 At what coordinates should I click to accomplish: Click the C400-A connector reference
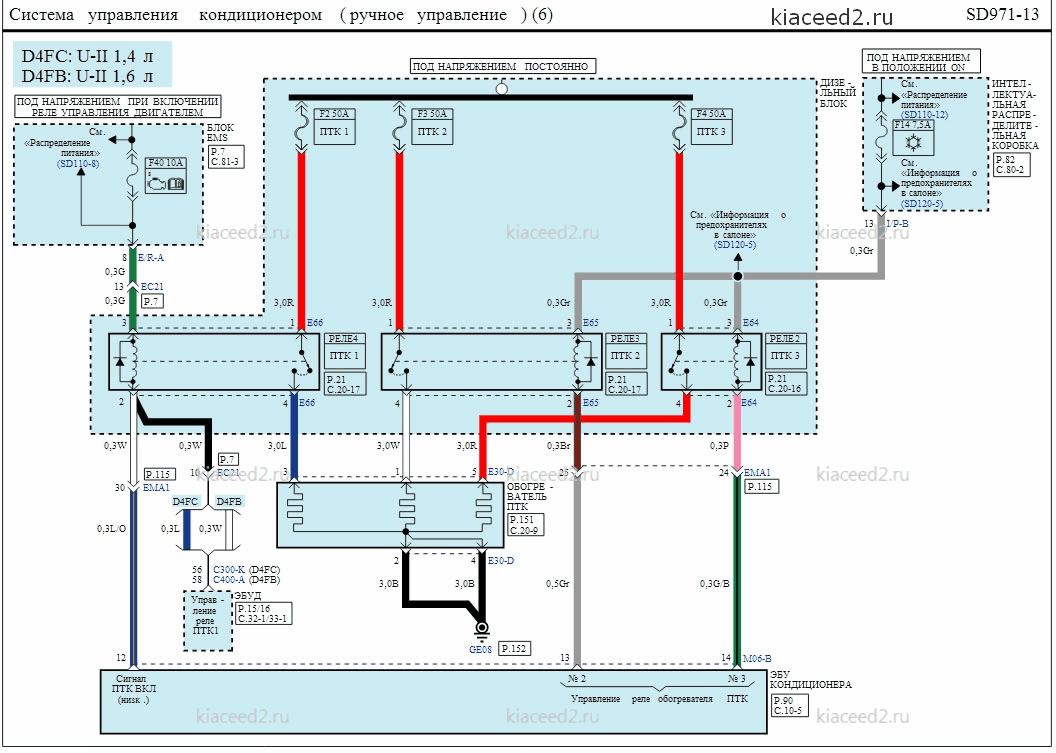229,579
